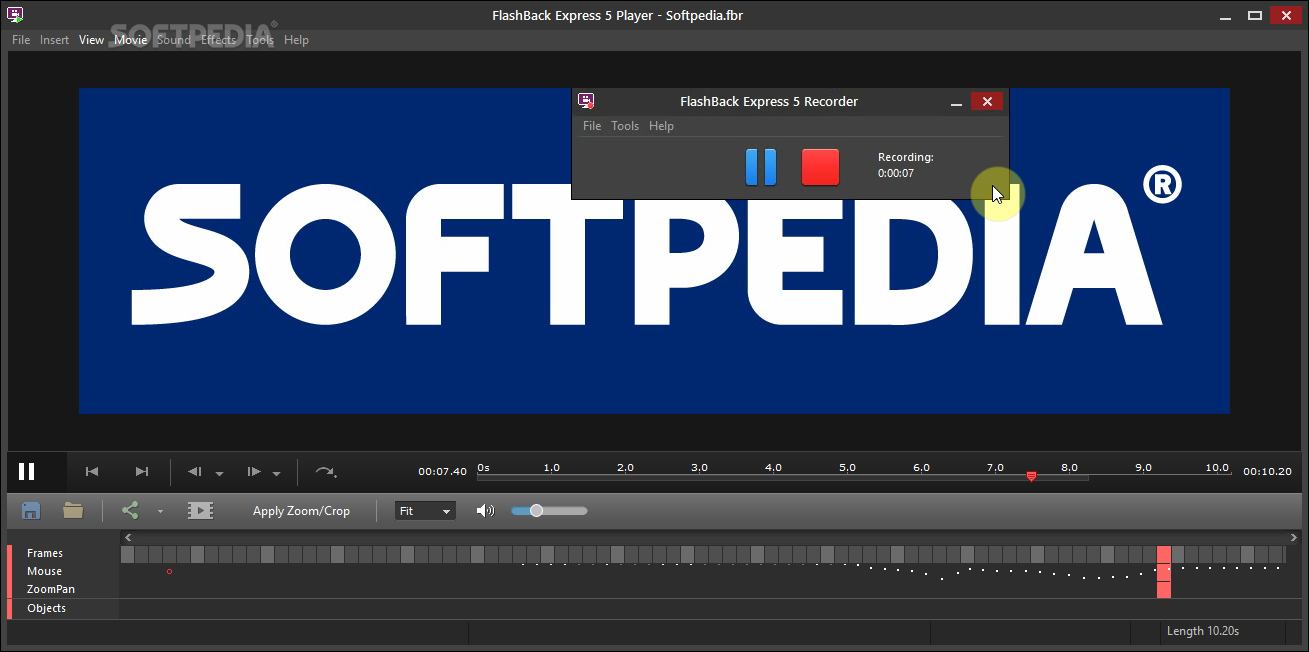The image size is (1309, 652).
Task: Open the View menu
Action: (92, 40)
